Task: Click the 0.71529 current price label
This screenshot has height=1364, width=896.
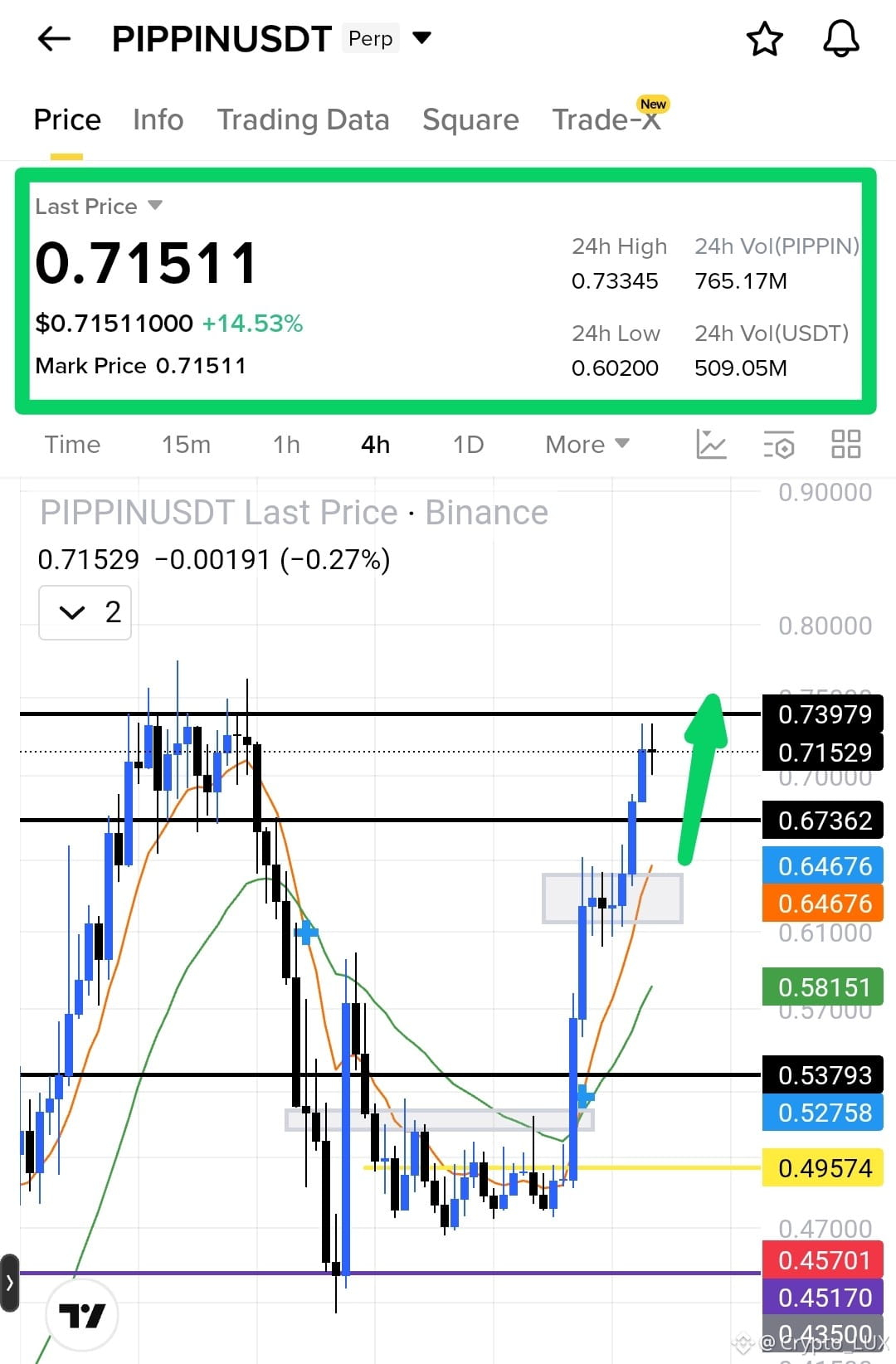Action: [823, 753]
